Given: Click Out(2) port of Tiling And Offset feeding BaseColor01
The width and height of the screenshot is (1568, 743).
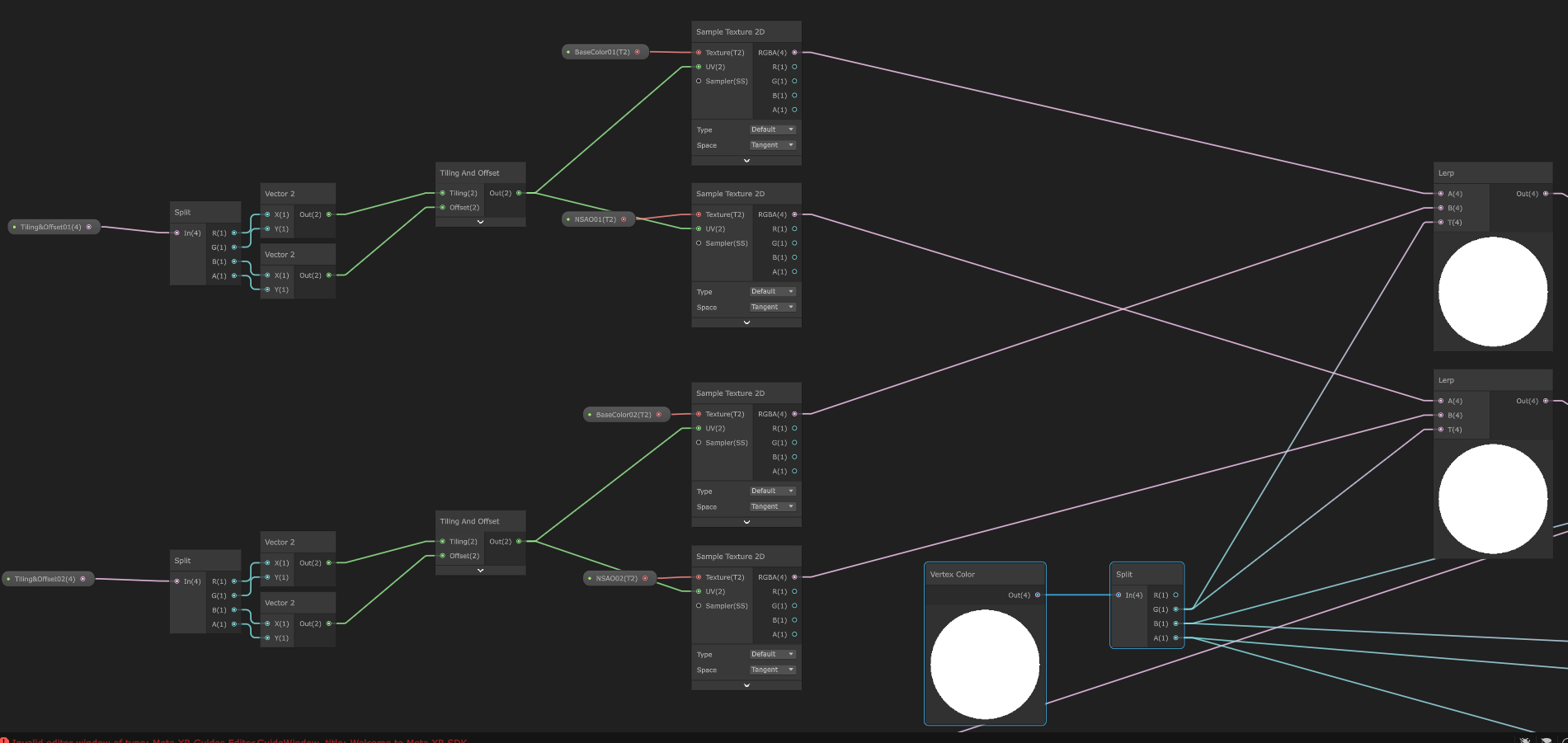Looking at the screenshot, I should click(519, 193).
